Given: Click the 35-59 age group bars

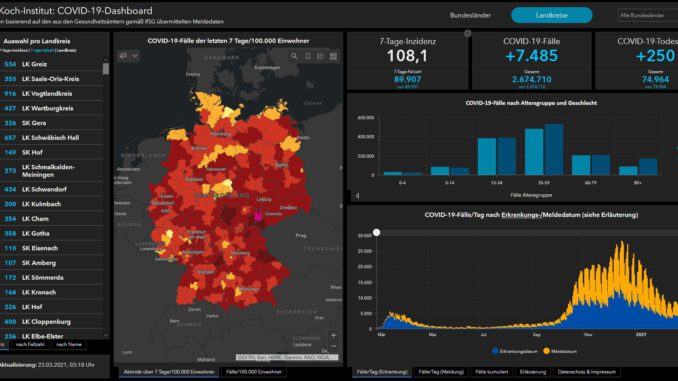Looking at the screenshot, I should [x=544, y=150].
